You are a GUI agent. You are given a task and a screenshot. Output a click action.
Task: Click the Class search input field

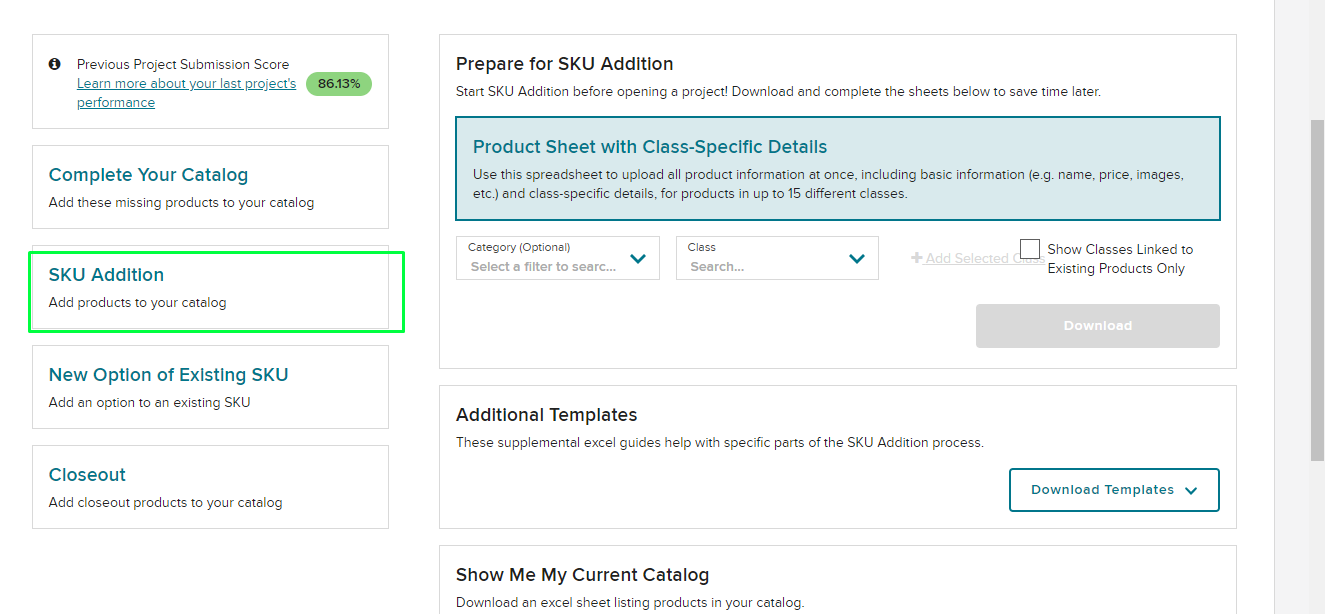[760, 267]
